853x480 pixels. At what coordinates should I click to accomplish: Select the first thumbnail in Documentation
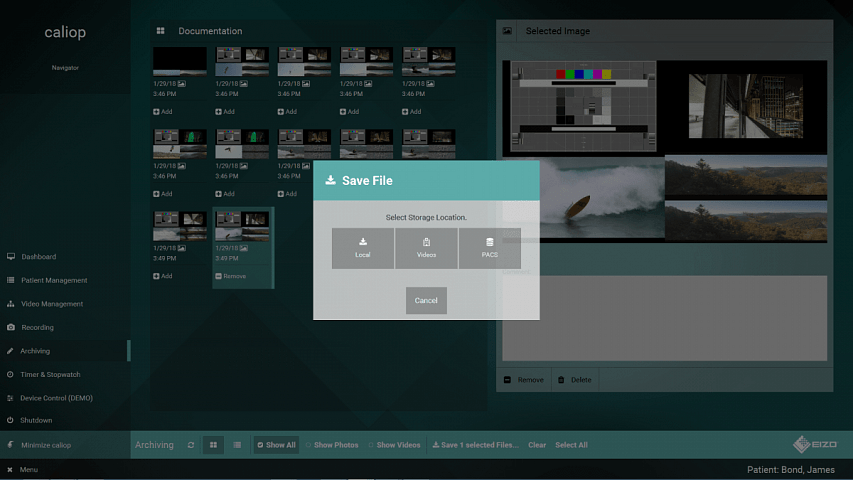tap(180, 62)
